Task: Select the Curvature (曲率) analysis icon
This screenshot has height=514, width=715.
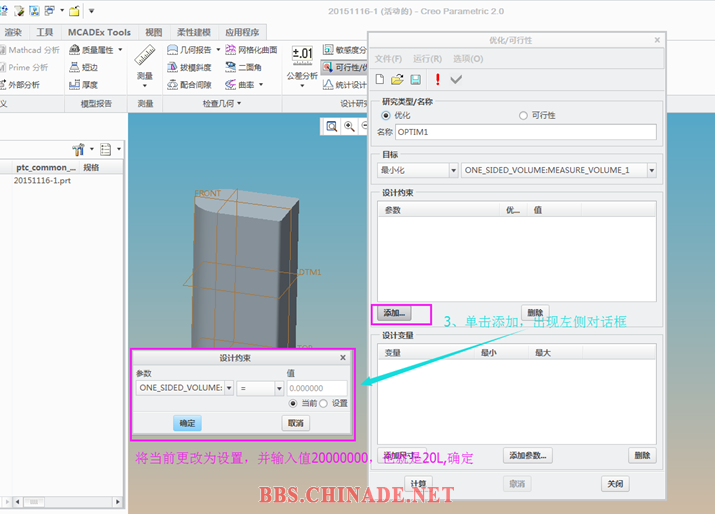Action: [x=240, y=84]
